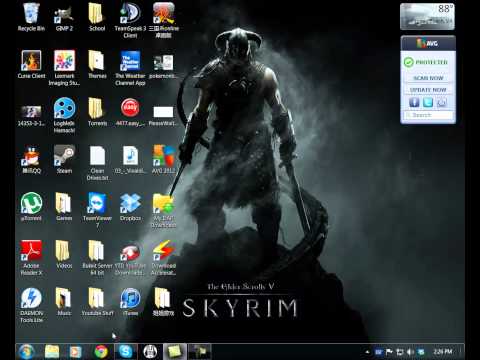Launch LogMeIn Hamachi shortcut
The width and height of the screenshot is (480, 360).
click(x=64, y=116)
